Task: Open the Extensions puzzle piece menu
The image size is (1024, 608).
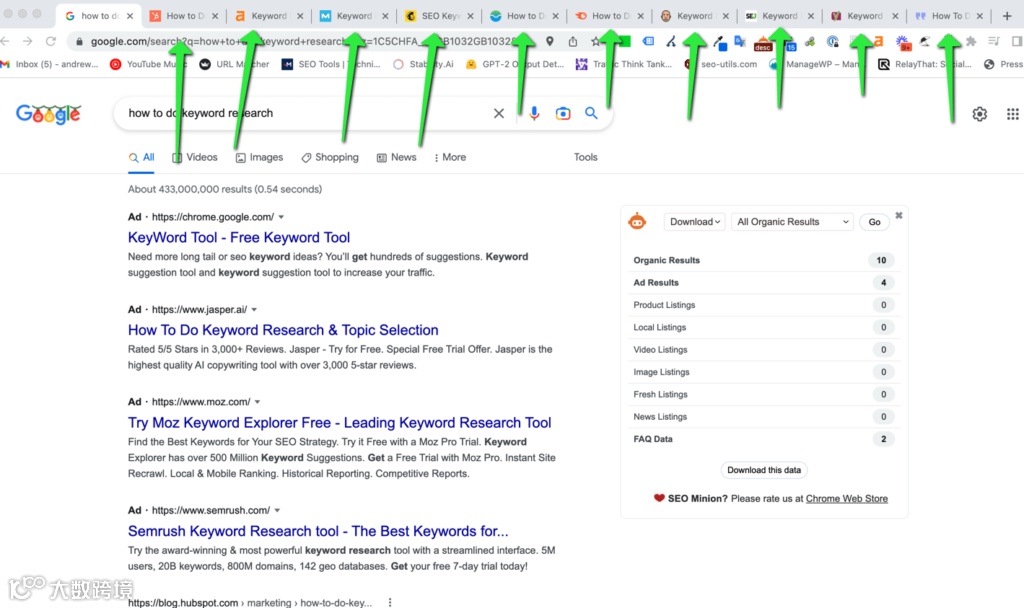Action: point(971,42)
